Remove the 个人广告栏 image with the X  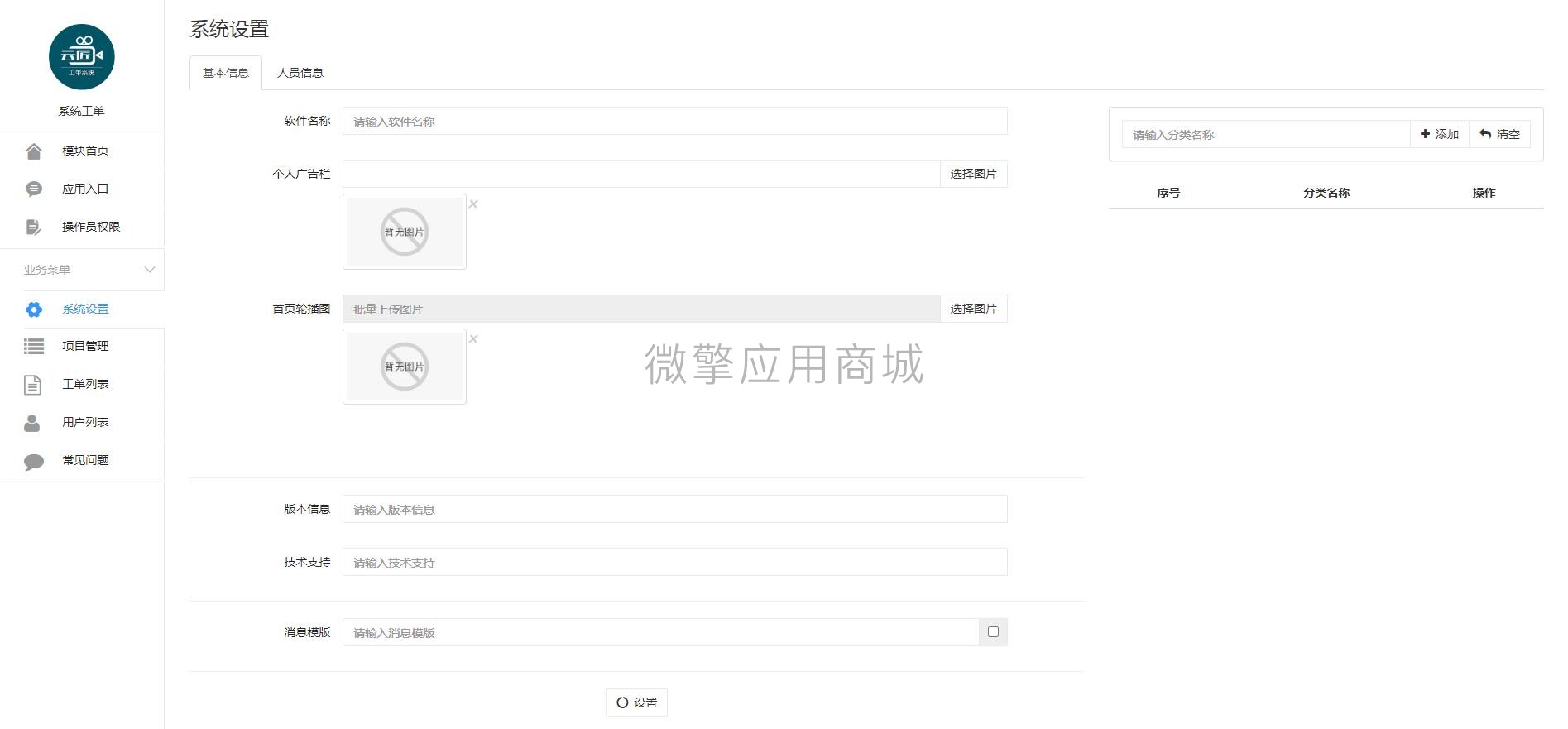473,204
